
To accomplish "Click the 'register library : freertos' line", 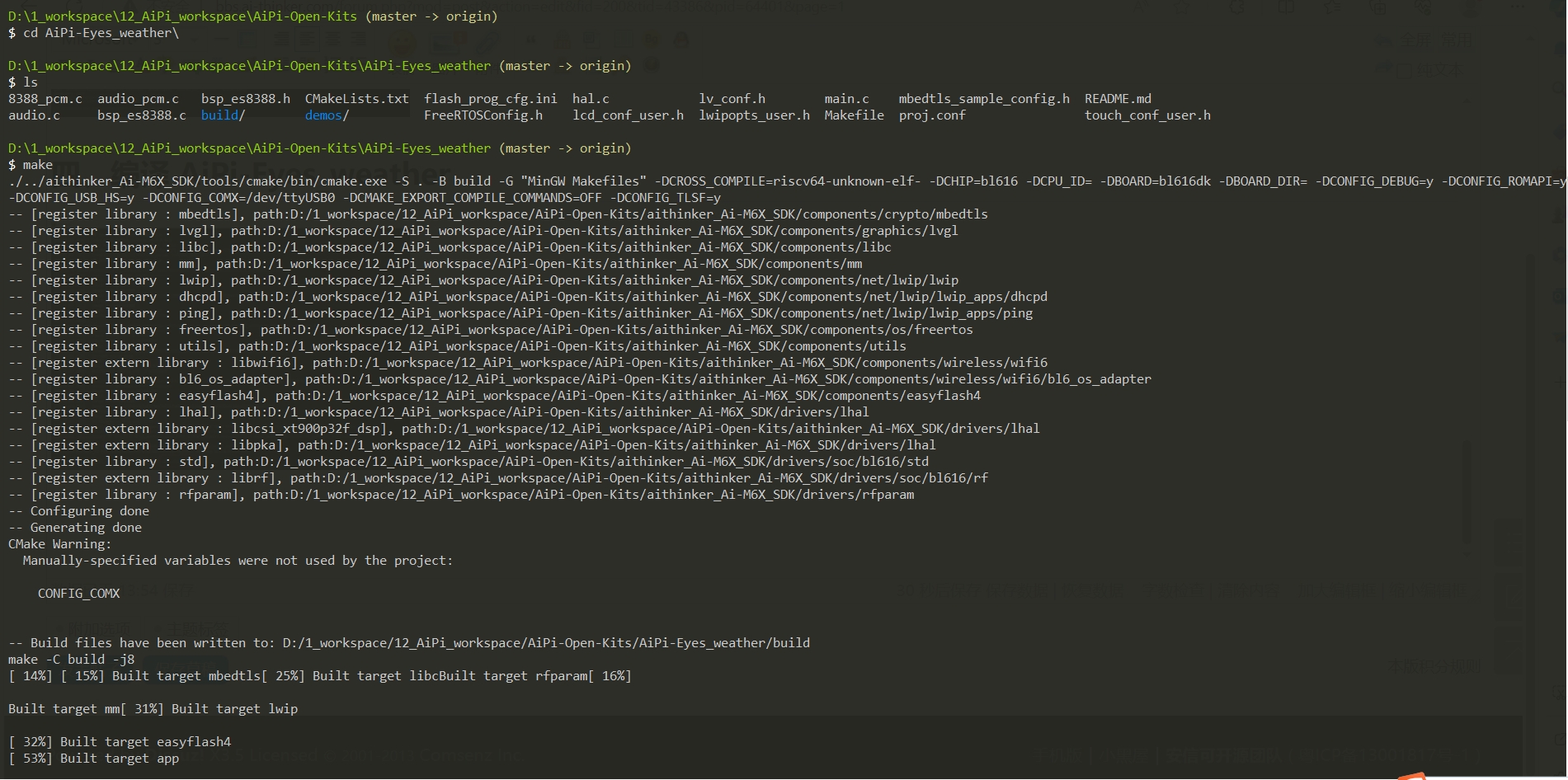I will 491,330.
